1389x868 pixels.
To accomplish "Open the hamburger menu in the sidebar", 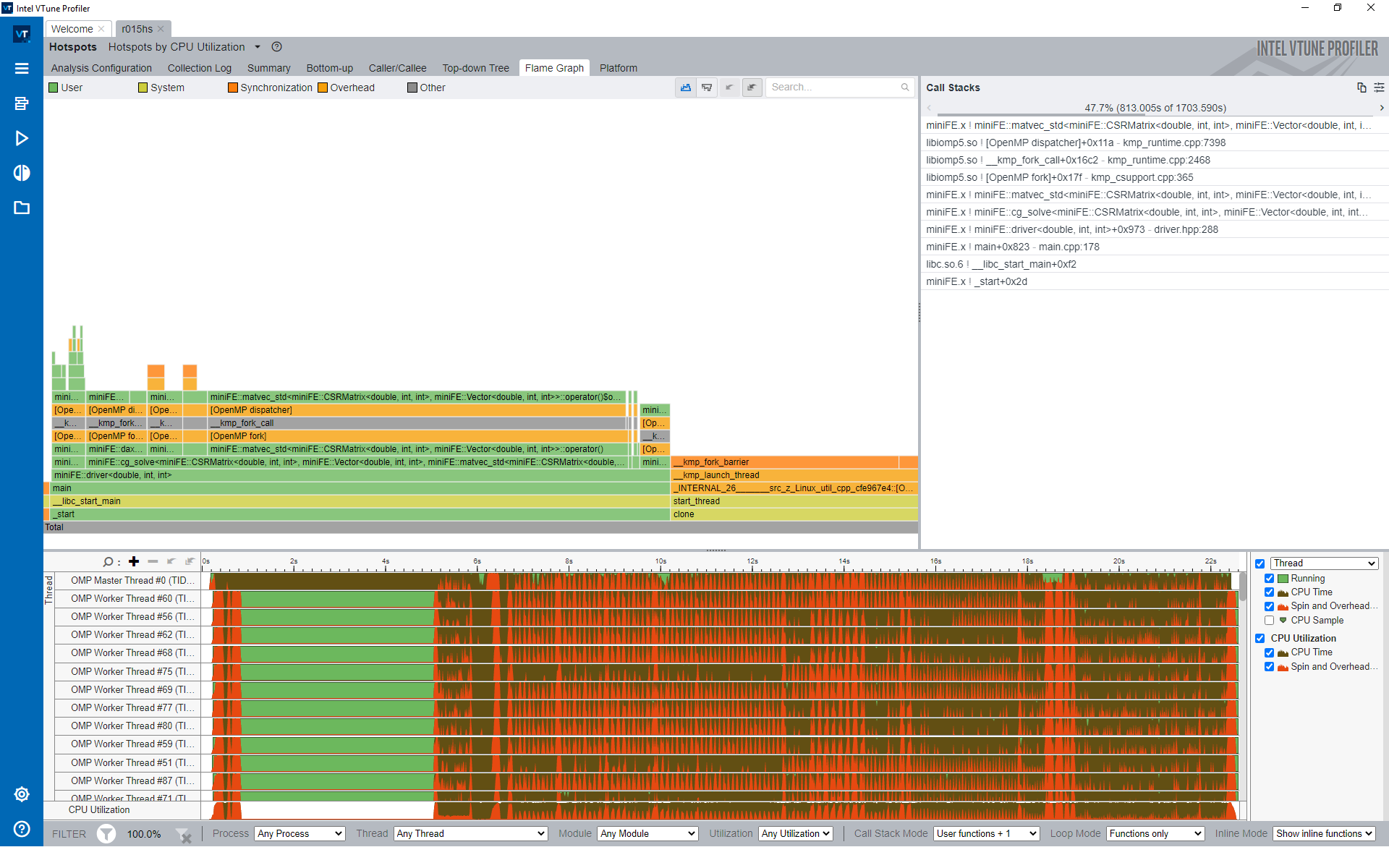I will 22,68.
